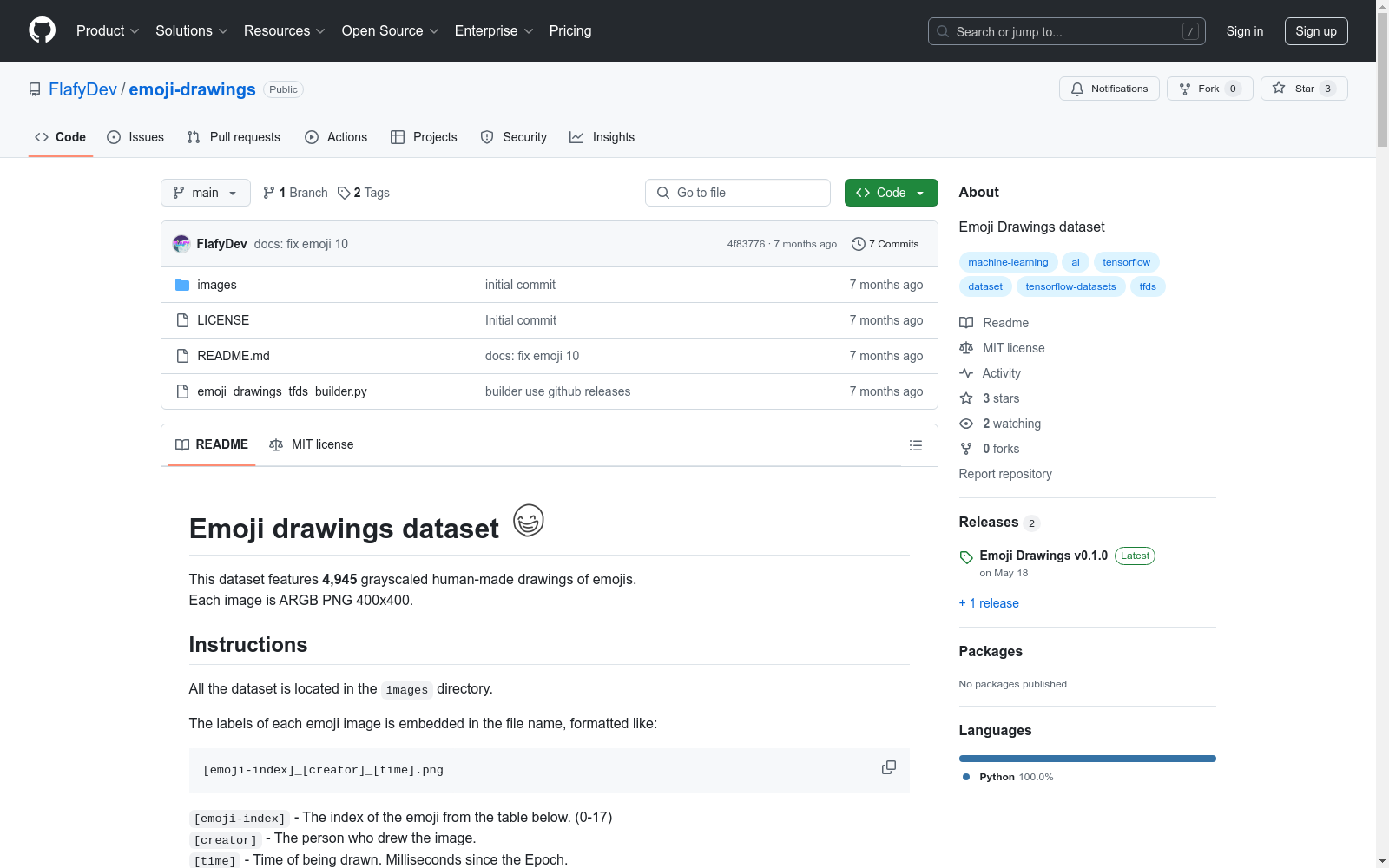Click the tensorflow-datasets topic tag
Screen dimensions: 1389x868
click(1070, 286)
